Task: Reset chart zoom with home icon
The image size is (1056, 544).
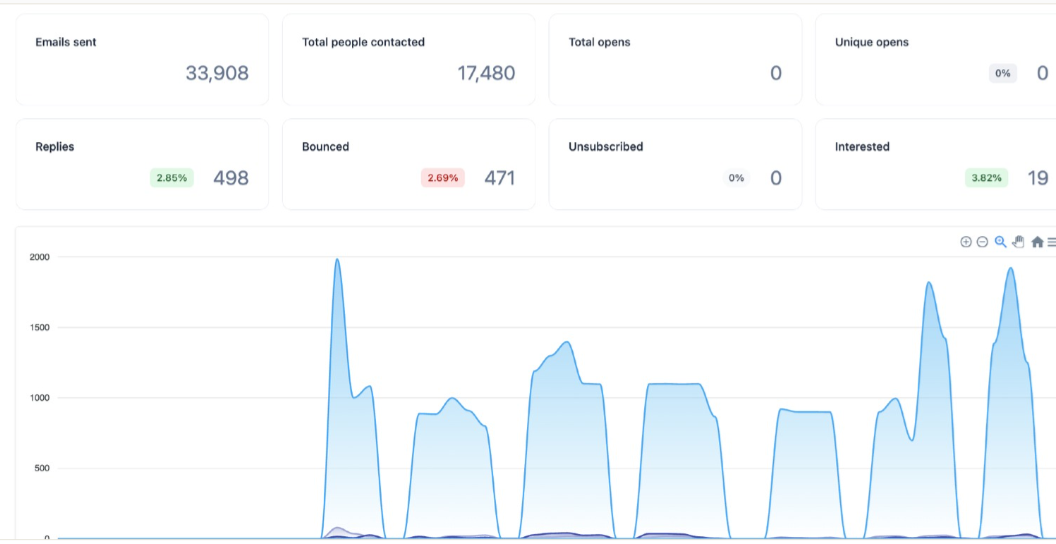Action: pos(1037,242)
